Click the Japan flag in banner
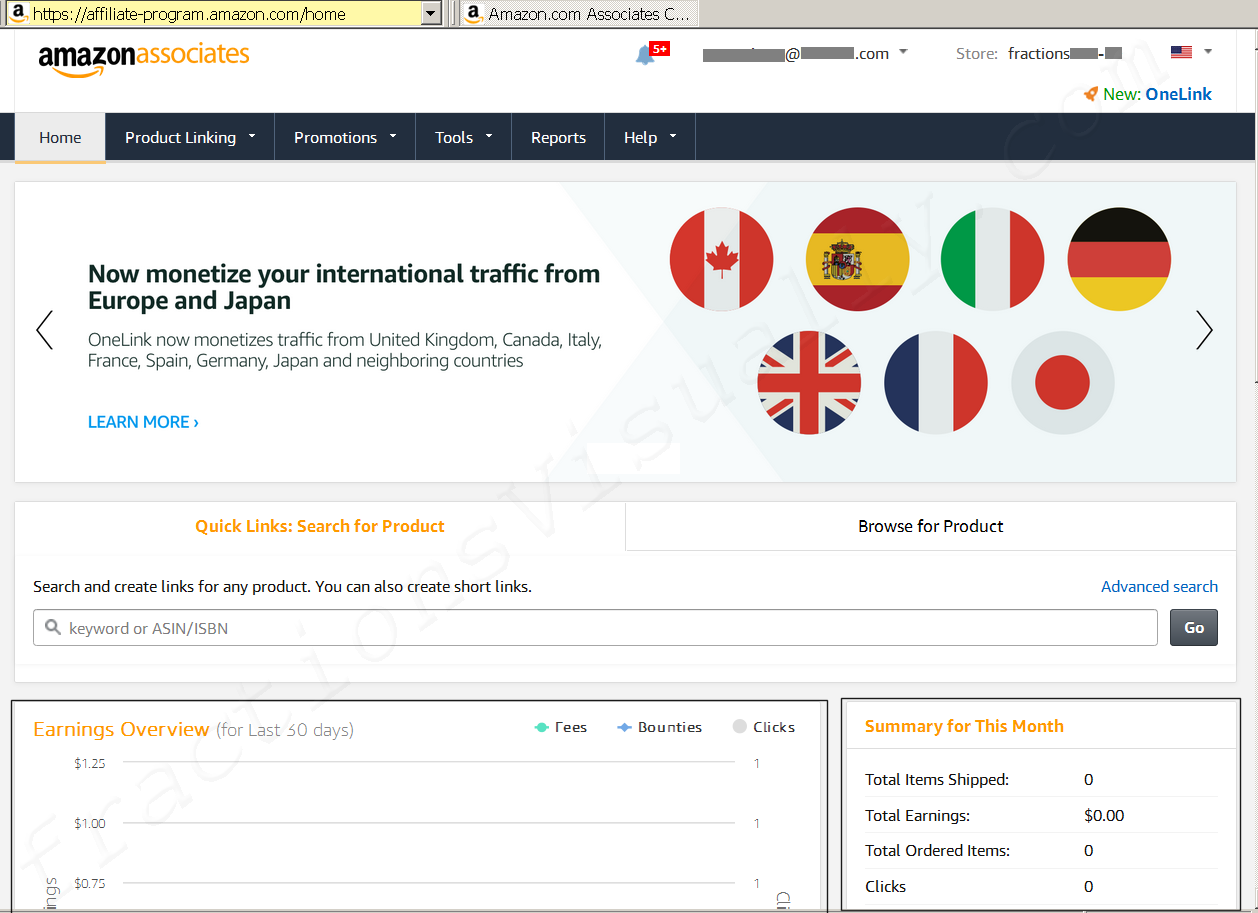Screen dimensions: 1258x913 pos(1063,383)
